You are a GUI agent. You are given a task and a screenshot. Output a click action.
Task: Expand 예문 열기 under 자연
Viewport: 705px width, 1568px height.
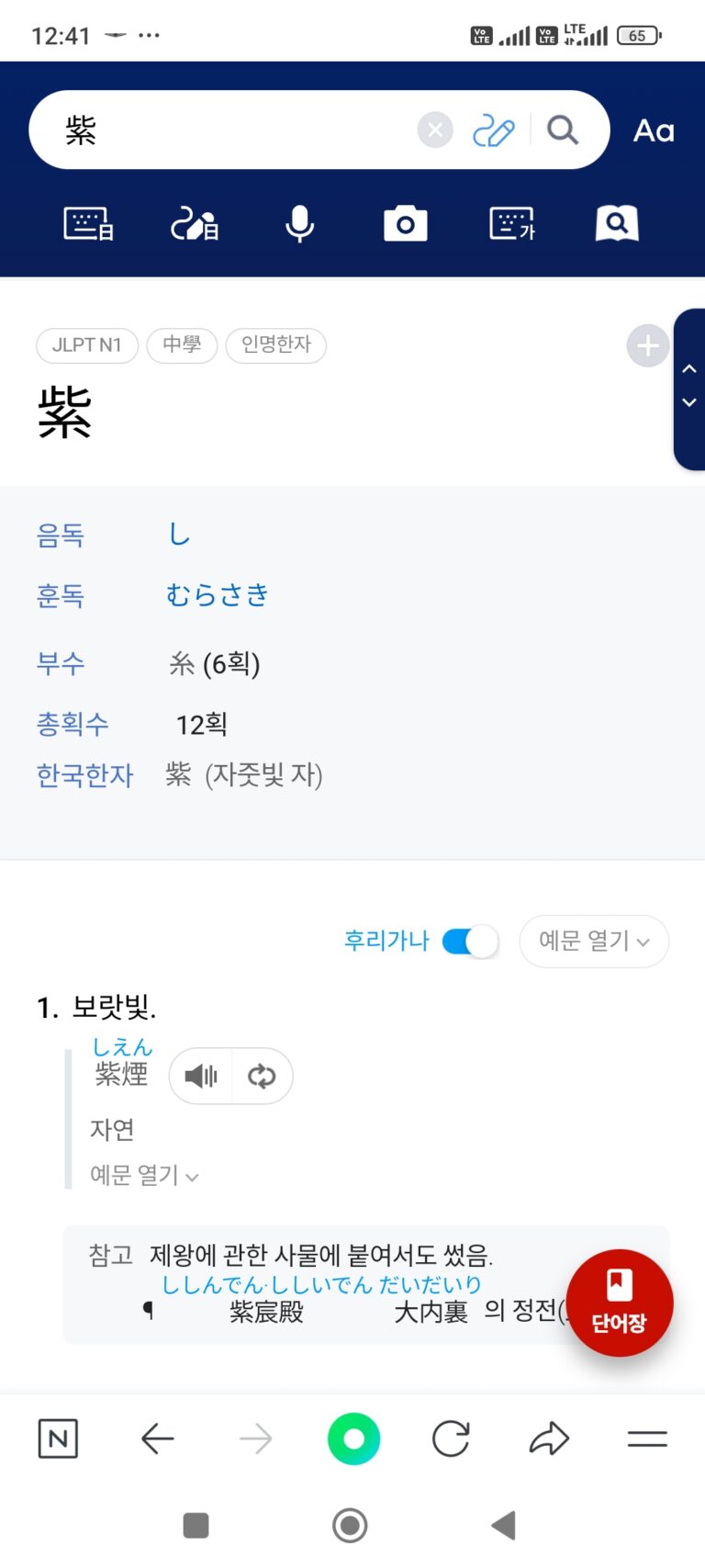[144, 1175]
